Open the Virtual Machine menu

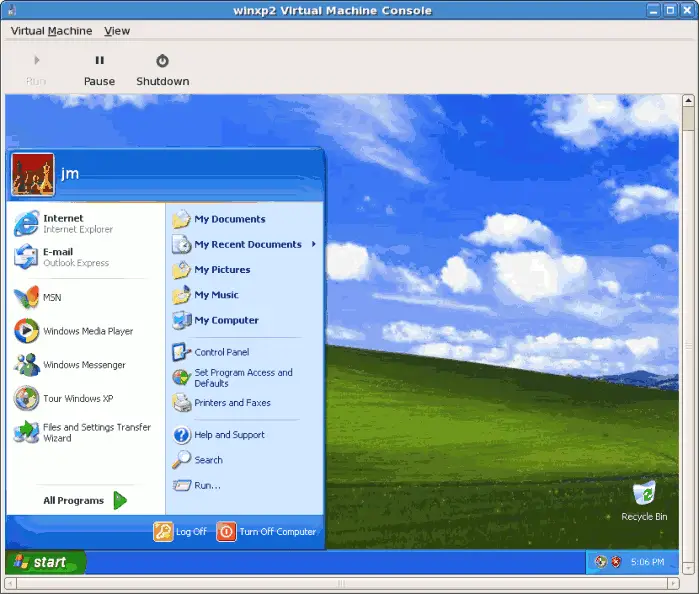51,31
